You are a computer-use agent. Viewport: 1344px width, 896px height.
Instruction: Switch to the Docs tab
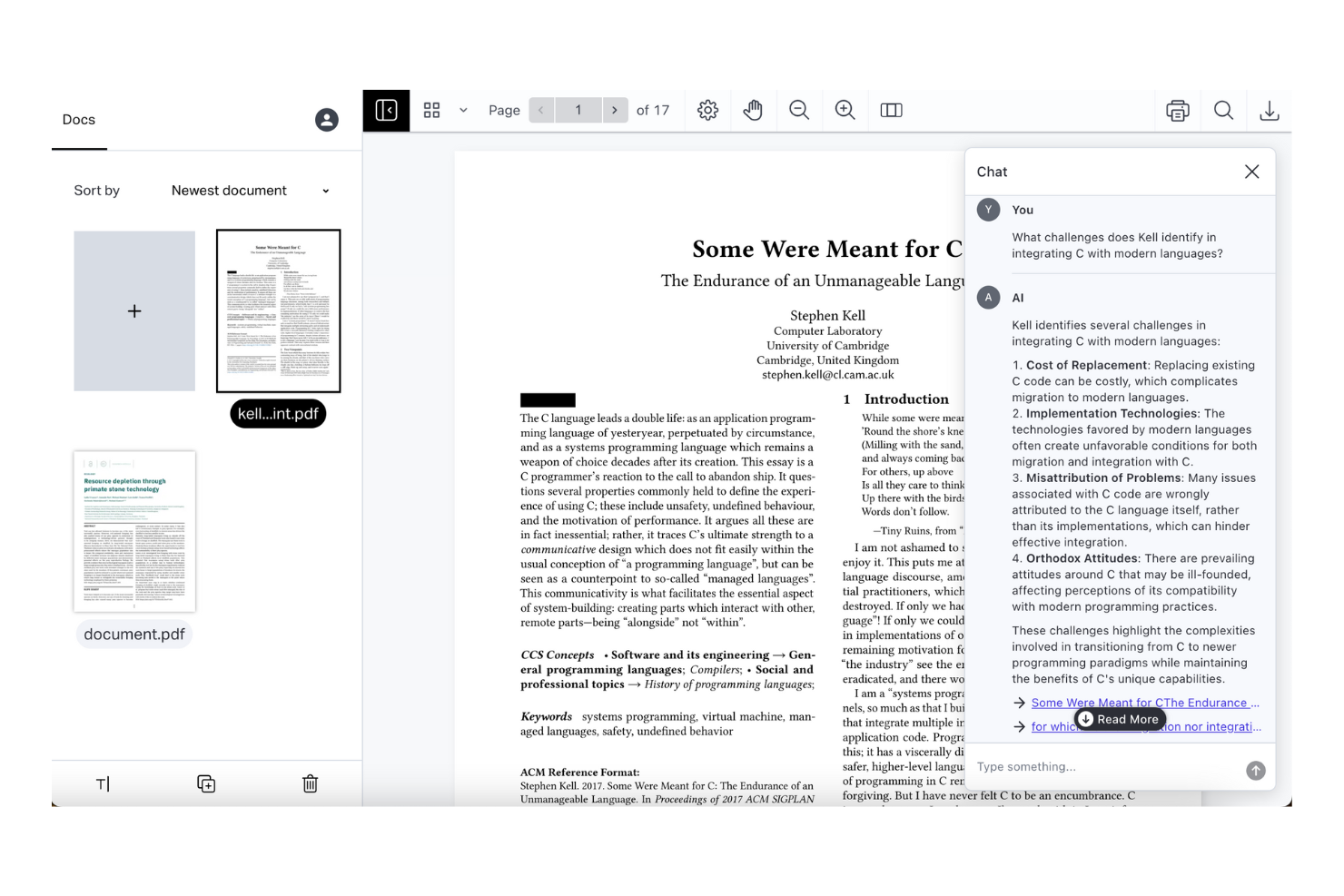coord(78,119)
